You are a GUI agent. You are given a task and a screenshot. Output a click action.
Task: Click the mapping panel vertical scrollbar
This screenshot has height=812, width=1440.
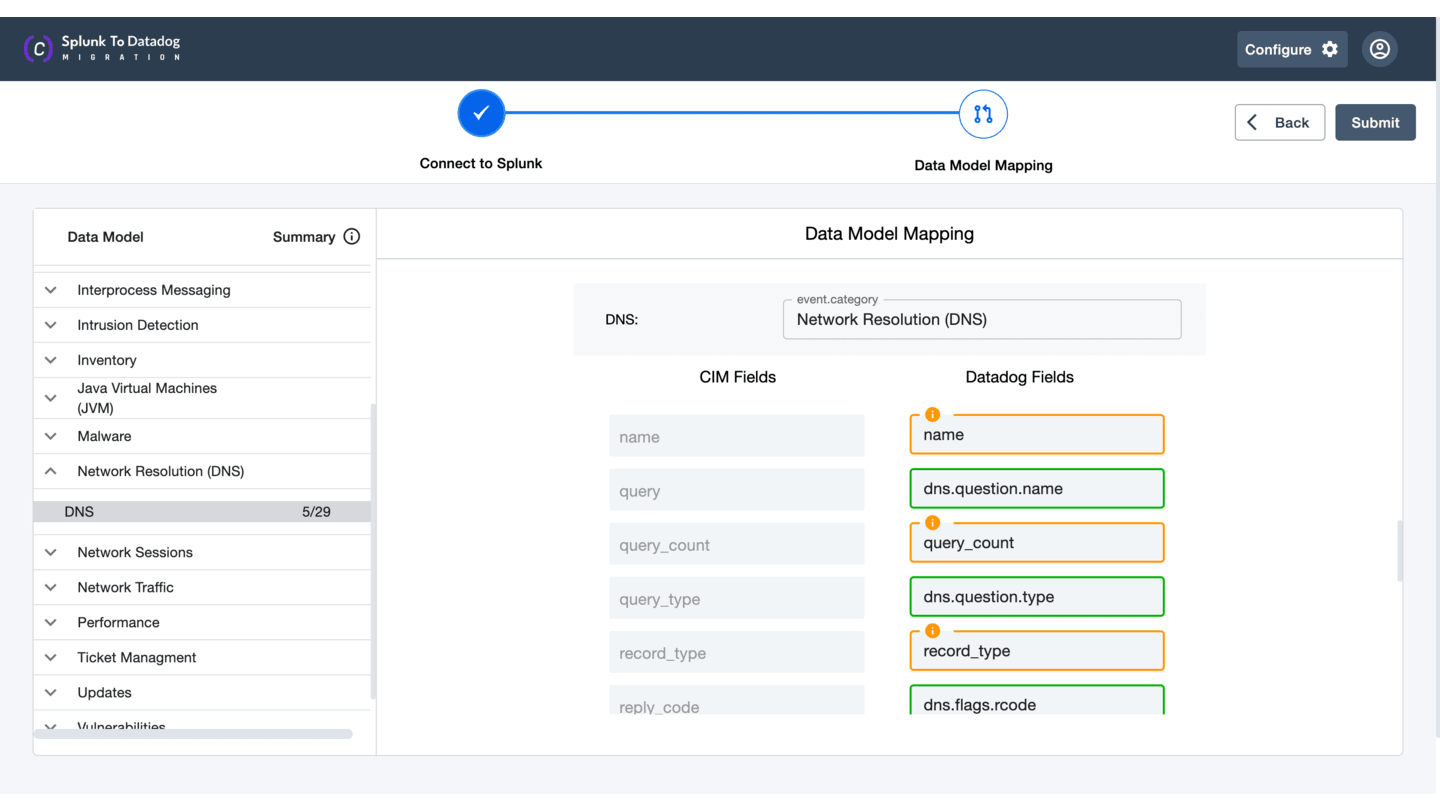[1400, 550]
